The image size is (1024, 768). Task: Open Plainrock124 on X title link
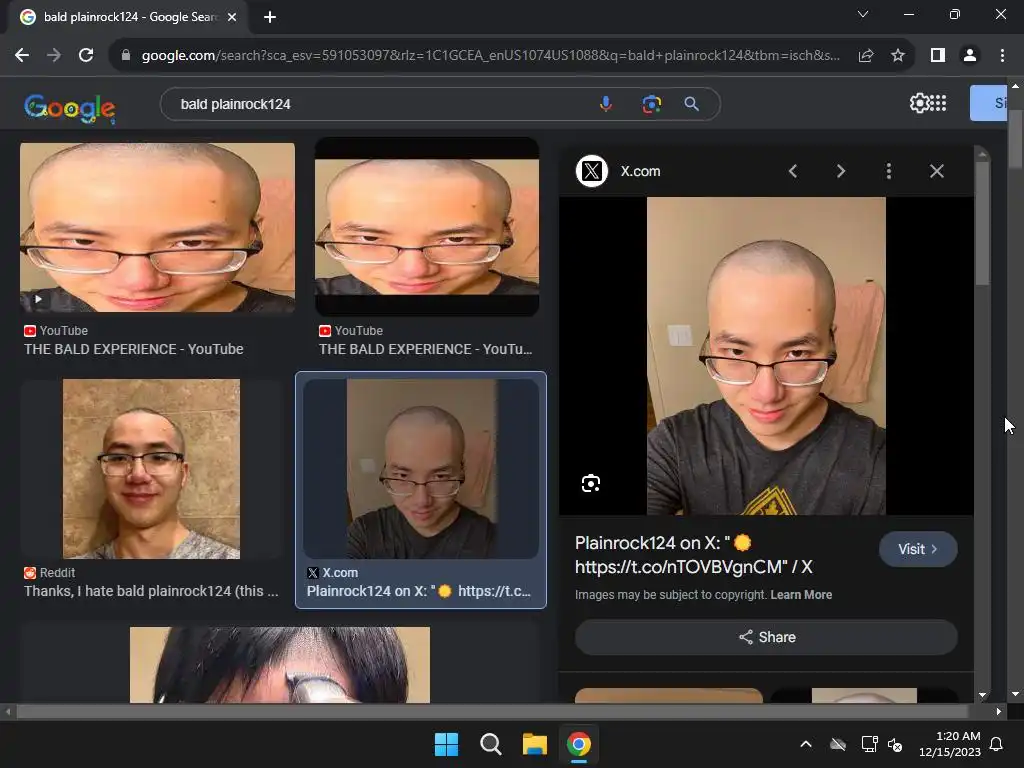pos(694,554)
